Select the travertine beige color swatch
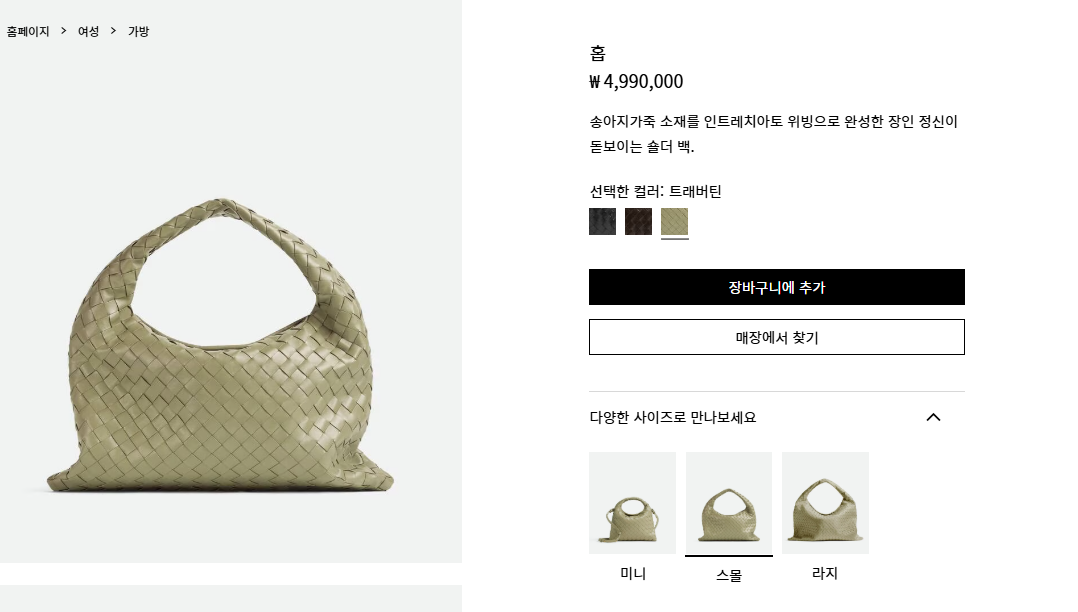The width and height of the screenshot is (1078, 612). click(x=674, y=221)
